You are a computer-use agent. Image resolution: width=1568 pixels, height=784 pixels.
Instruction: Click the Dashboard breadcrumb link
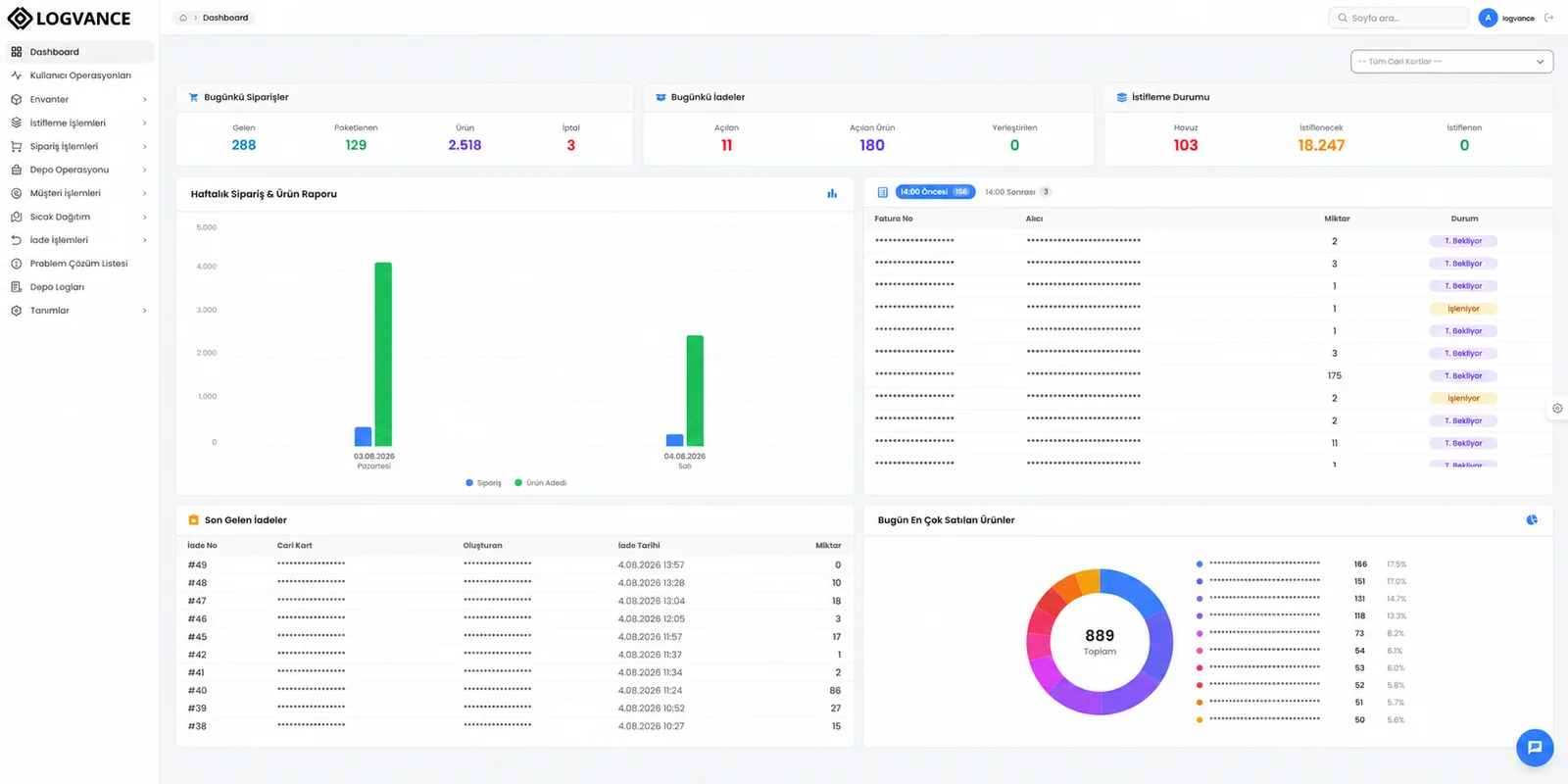pyautogui.click(x=225, y=18)
